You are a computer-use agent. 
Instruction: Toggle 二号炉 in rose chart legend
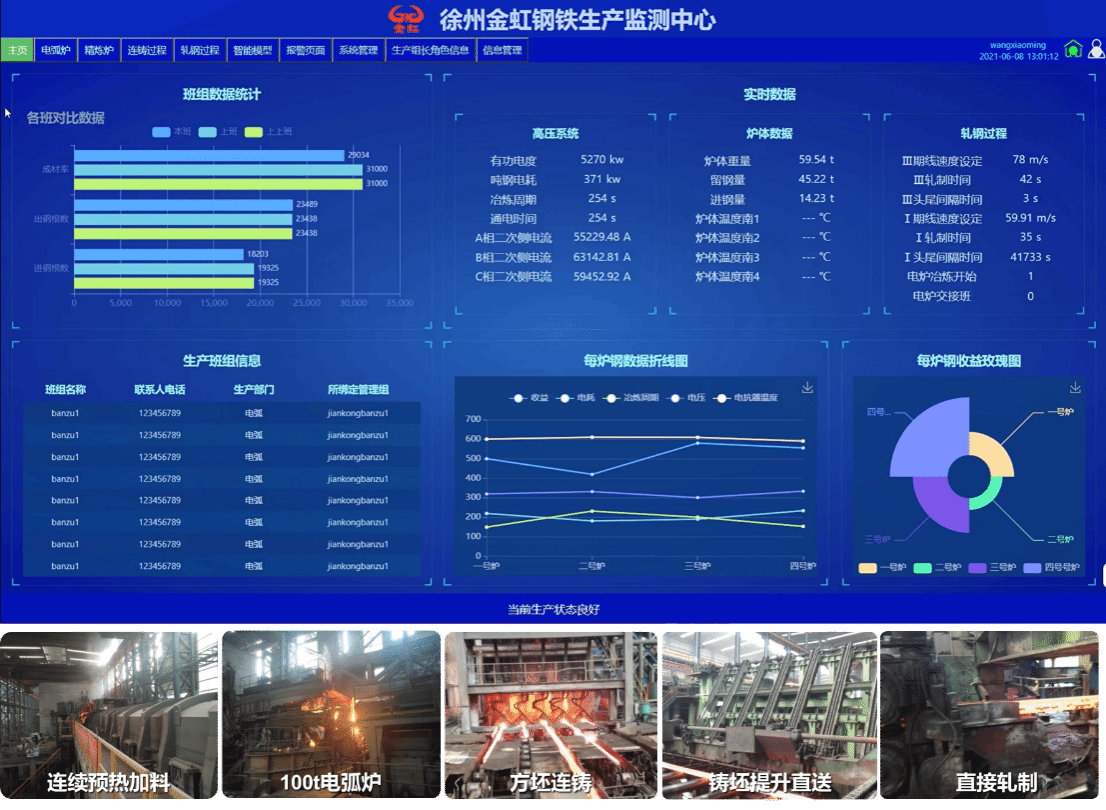tap(922, 568)
